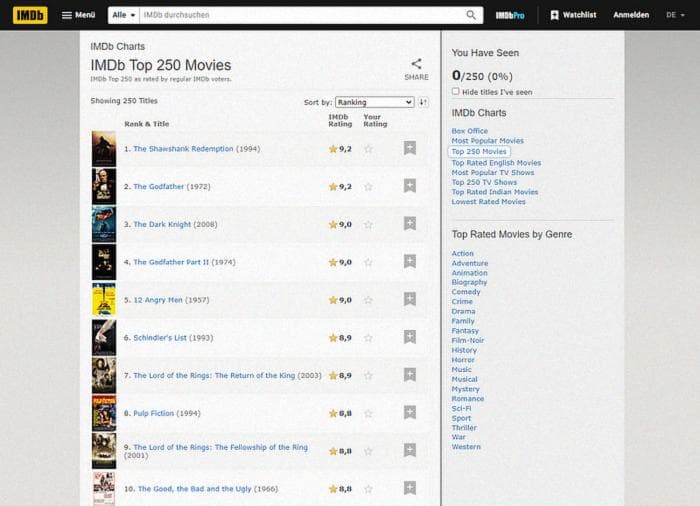Add The Shawshank Redemption to watchlist
700x506 pixels.
pyautogui.click(x=410, y=148)
